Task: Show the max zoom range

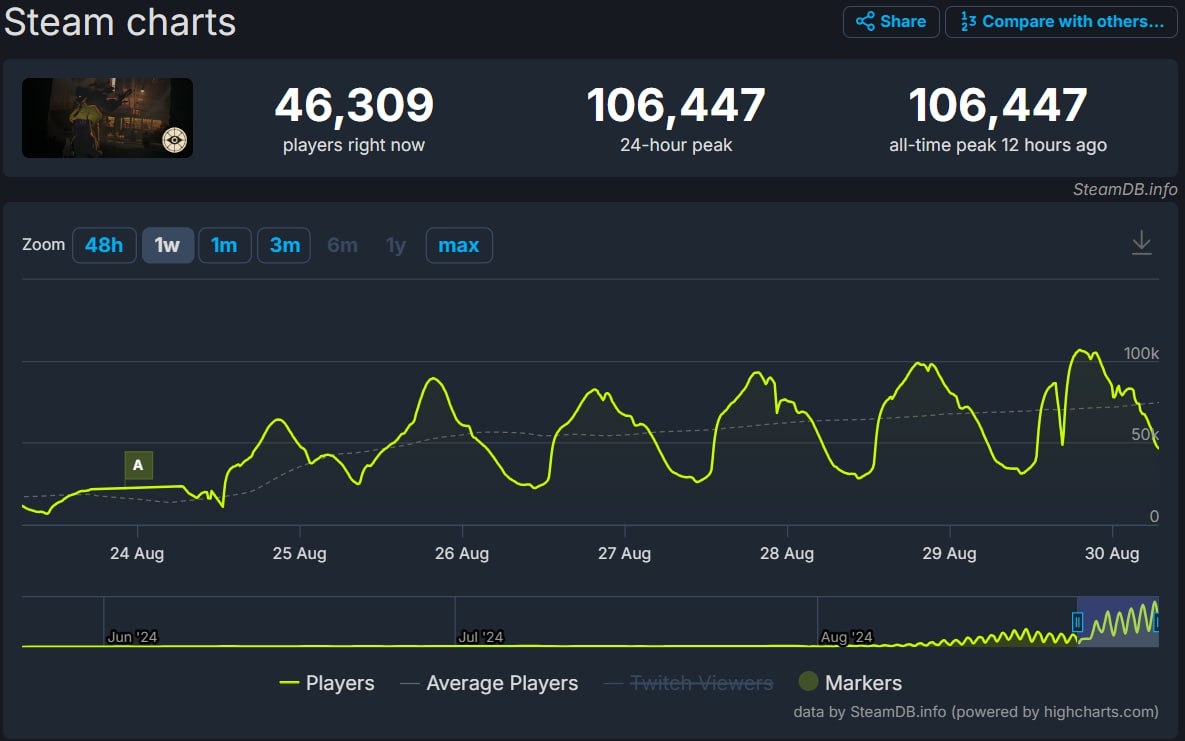Action: tap(458, 245)
